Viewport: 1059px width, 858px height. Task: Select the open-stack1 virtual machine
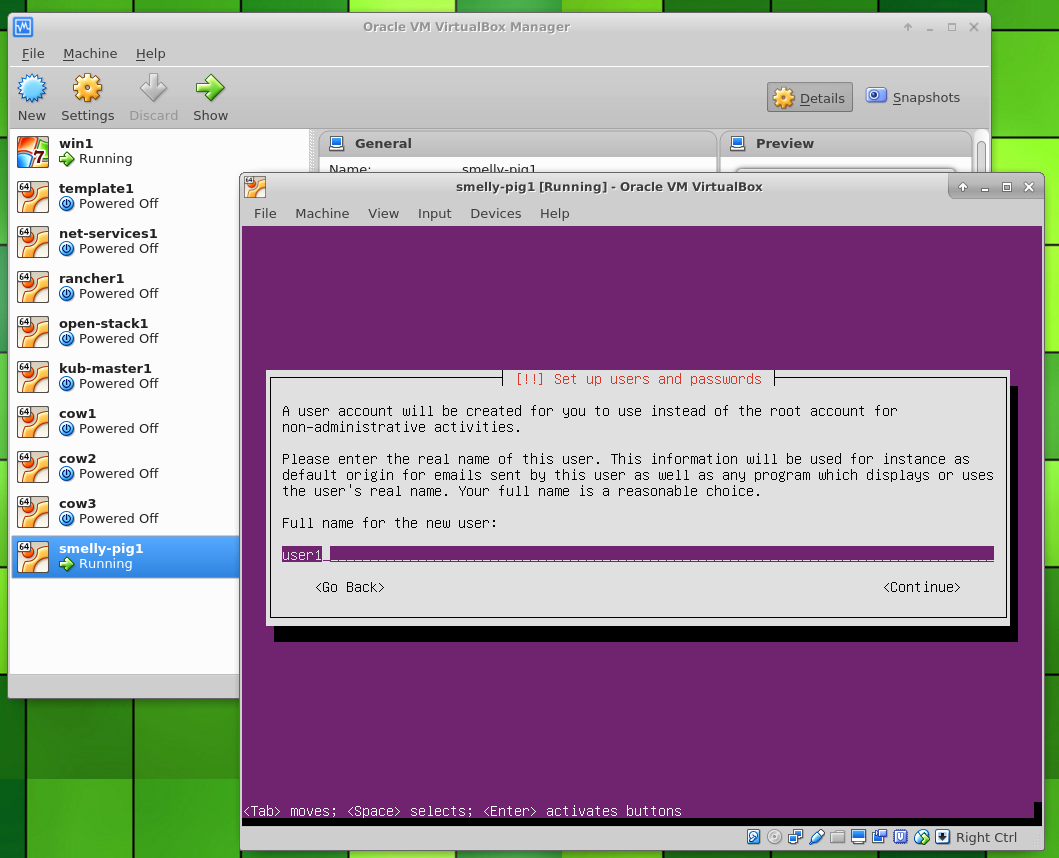pyautogui.click(x=126, y=331)
